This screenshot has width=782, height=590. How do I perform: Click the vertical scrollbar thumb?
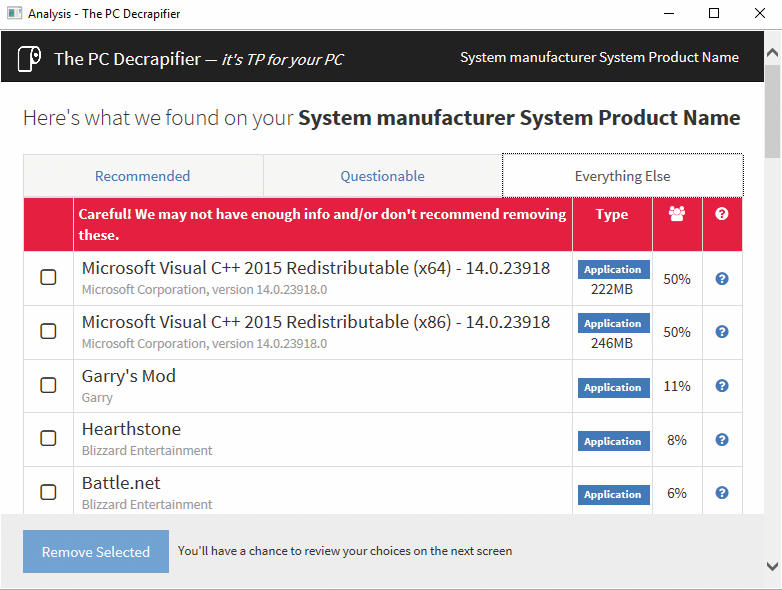click(773, 112)
